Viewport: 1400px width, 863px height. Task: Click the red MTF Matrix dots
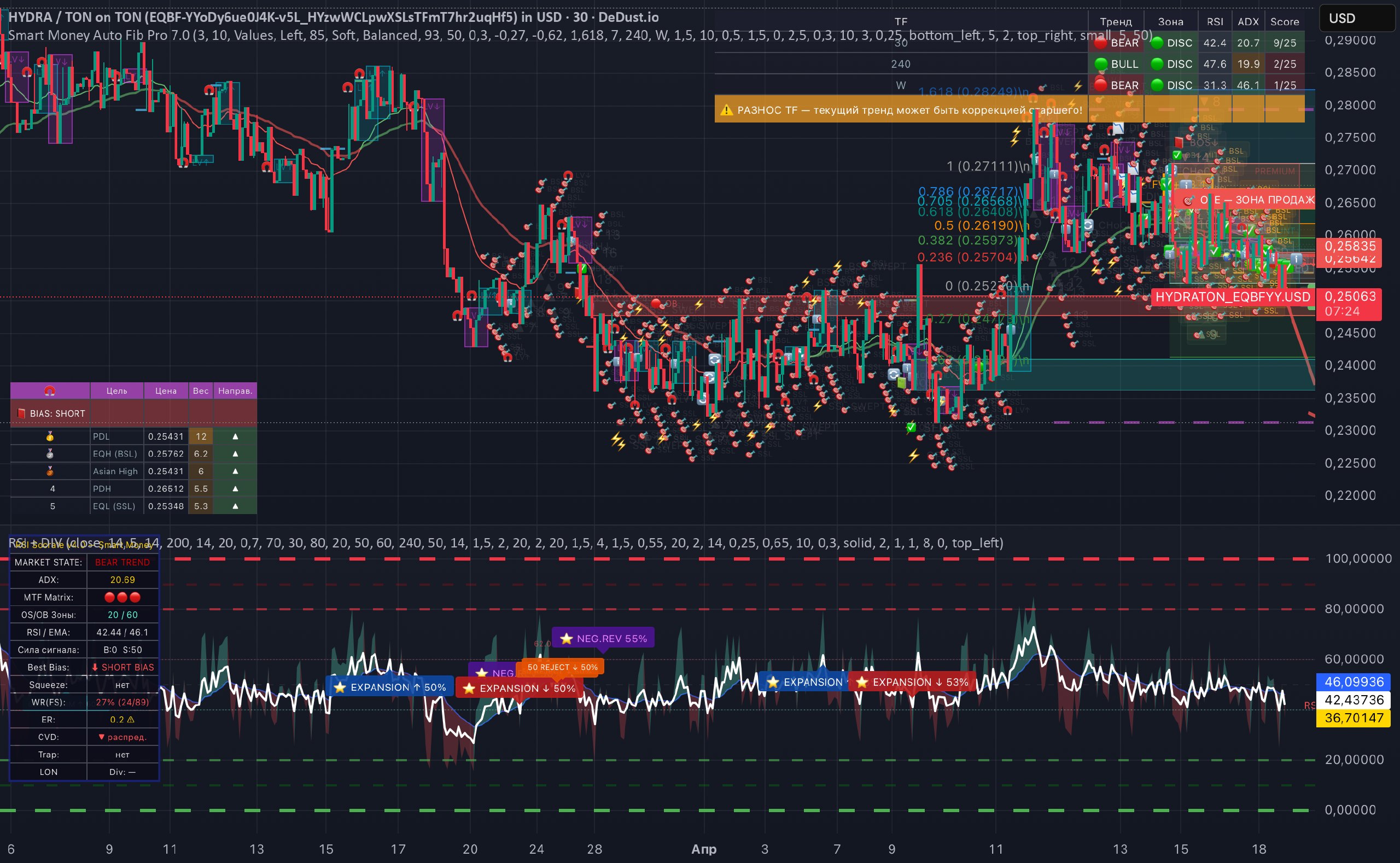[x=122, y=598]
